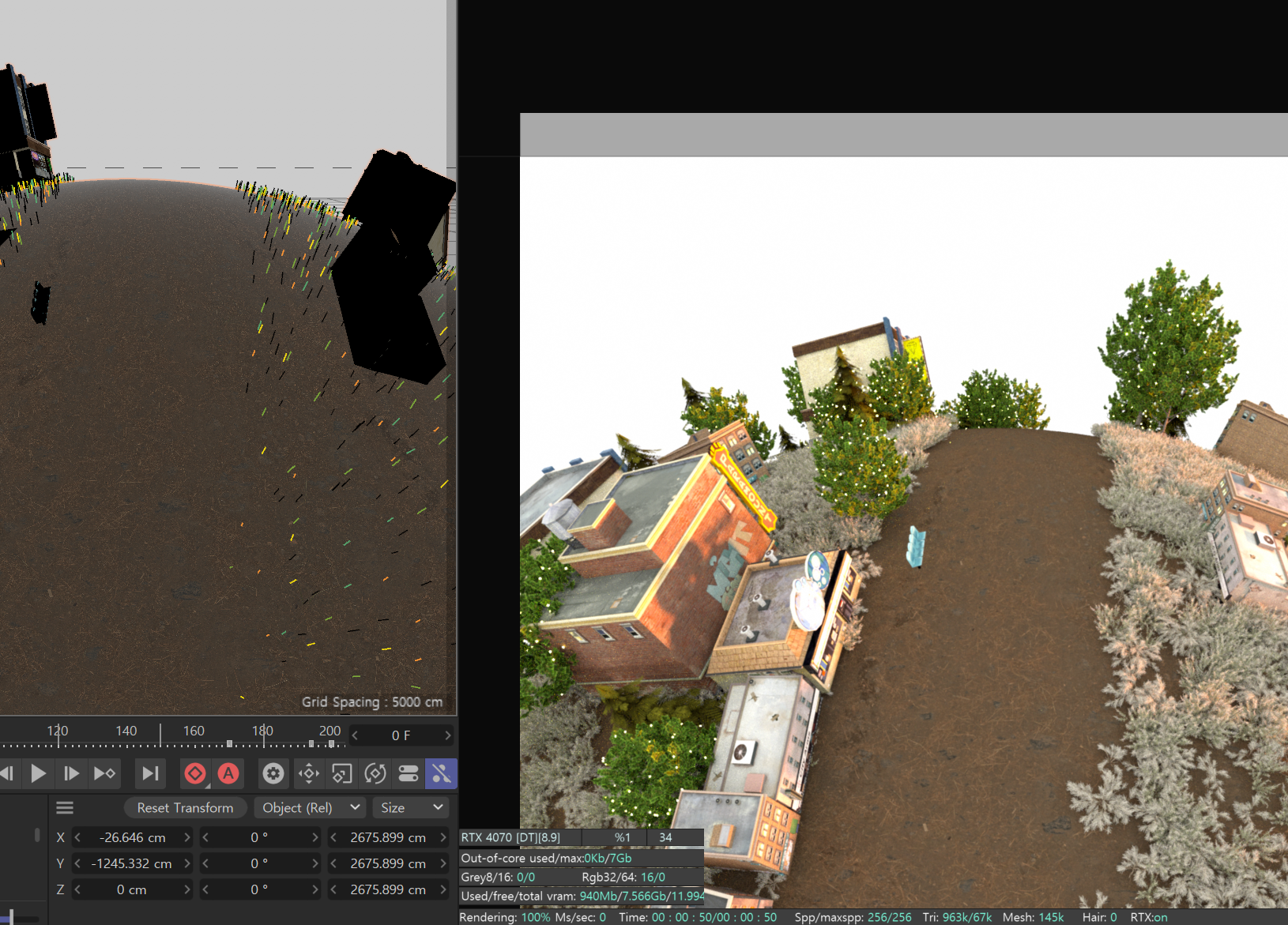Viewport: 1288px width, 925px height.
Task: Step to next frame in timeline
Action: 71,773
